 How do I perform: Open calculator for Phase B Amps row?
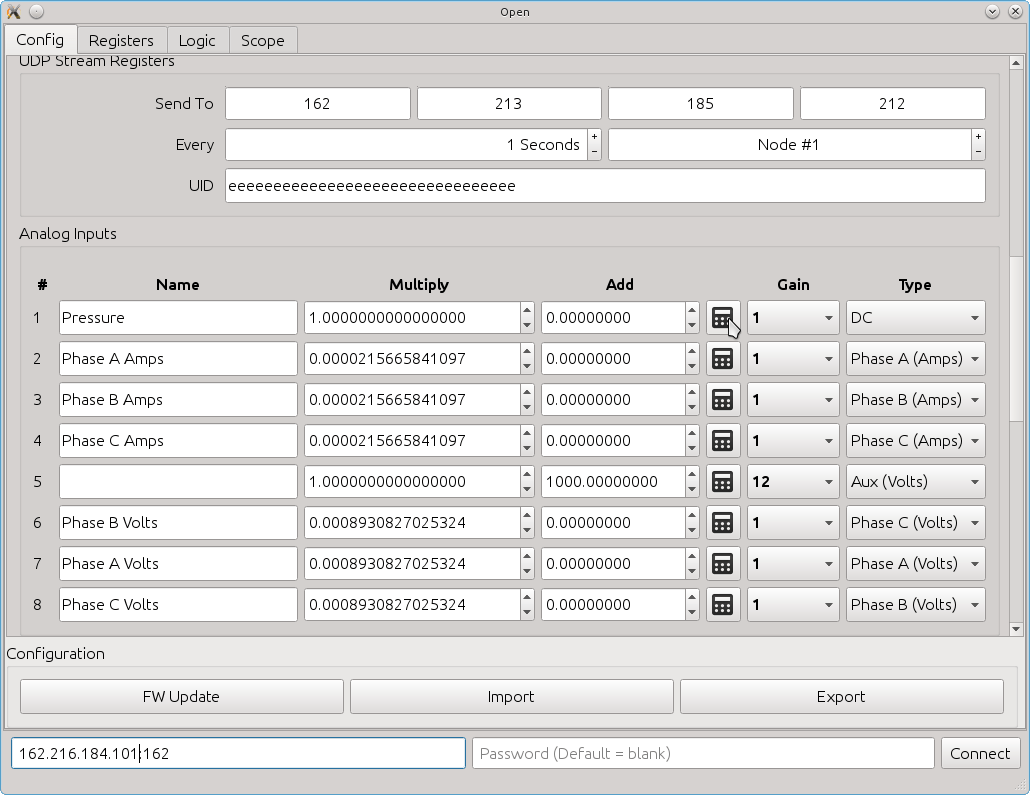[723, 399]
